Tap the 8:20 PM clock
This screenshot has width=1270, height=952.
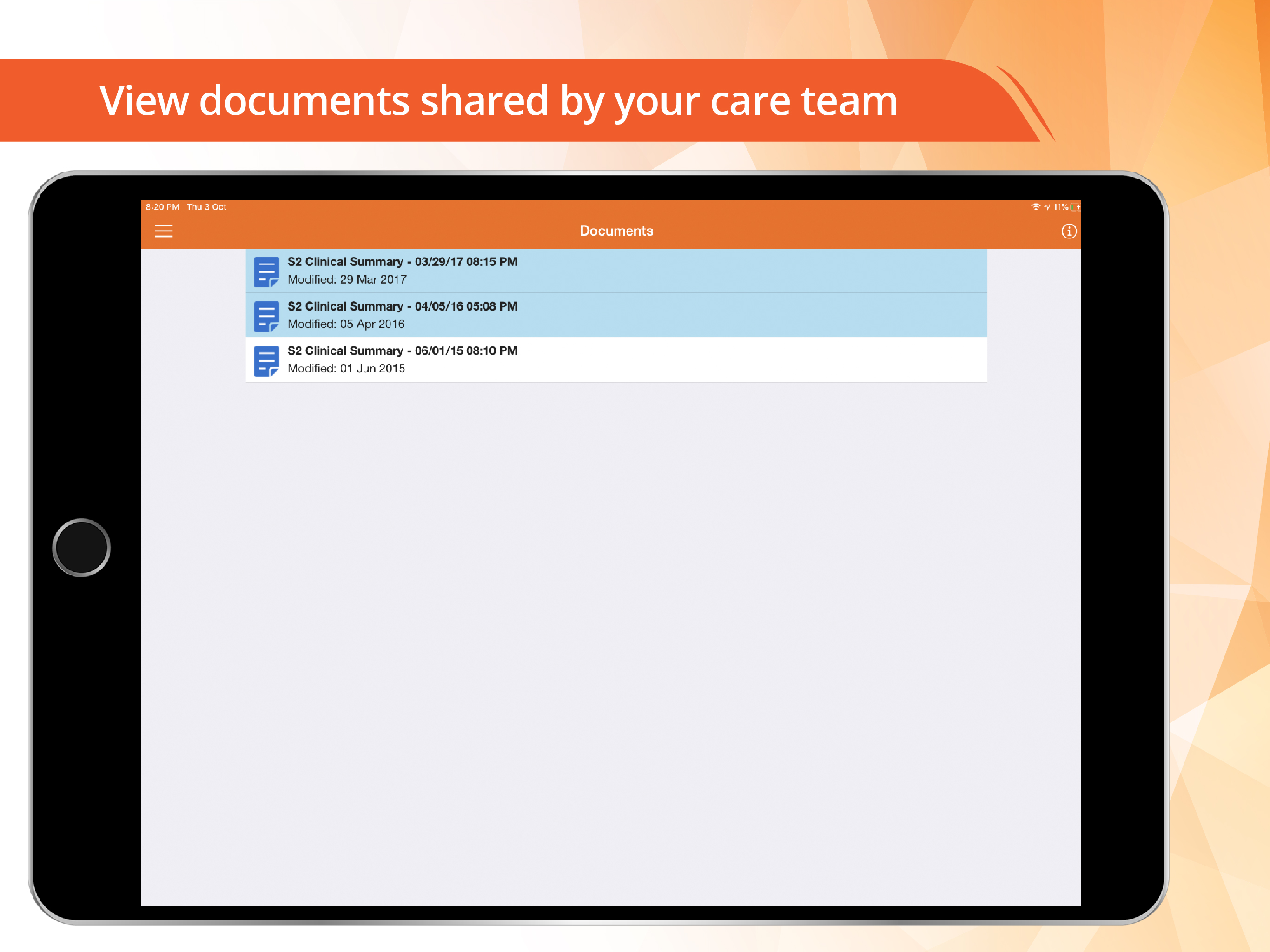click(x=163, y=207)
